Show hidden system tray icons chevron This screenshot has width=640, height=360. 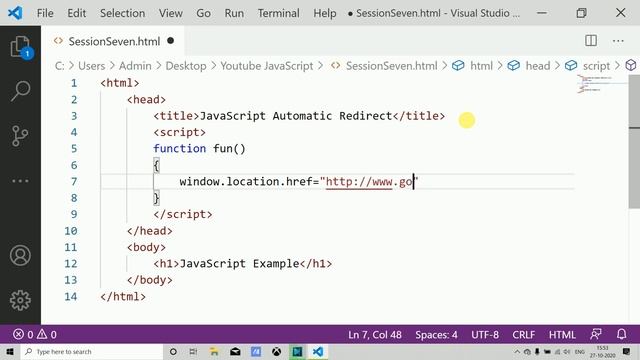[x=517, y=351]
